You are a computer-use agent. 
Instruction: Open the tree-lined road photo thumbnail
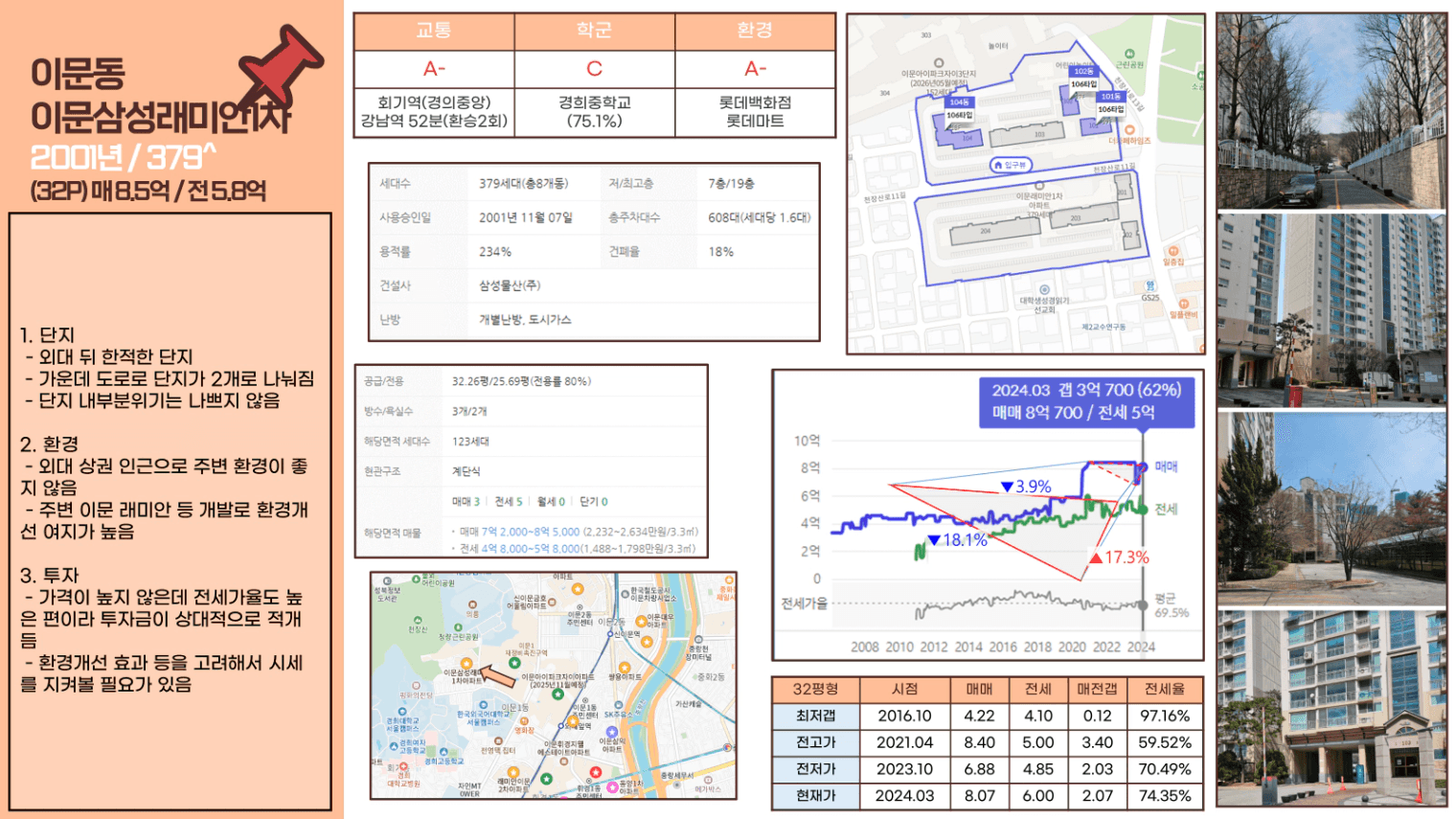1331,111
